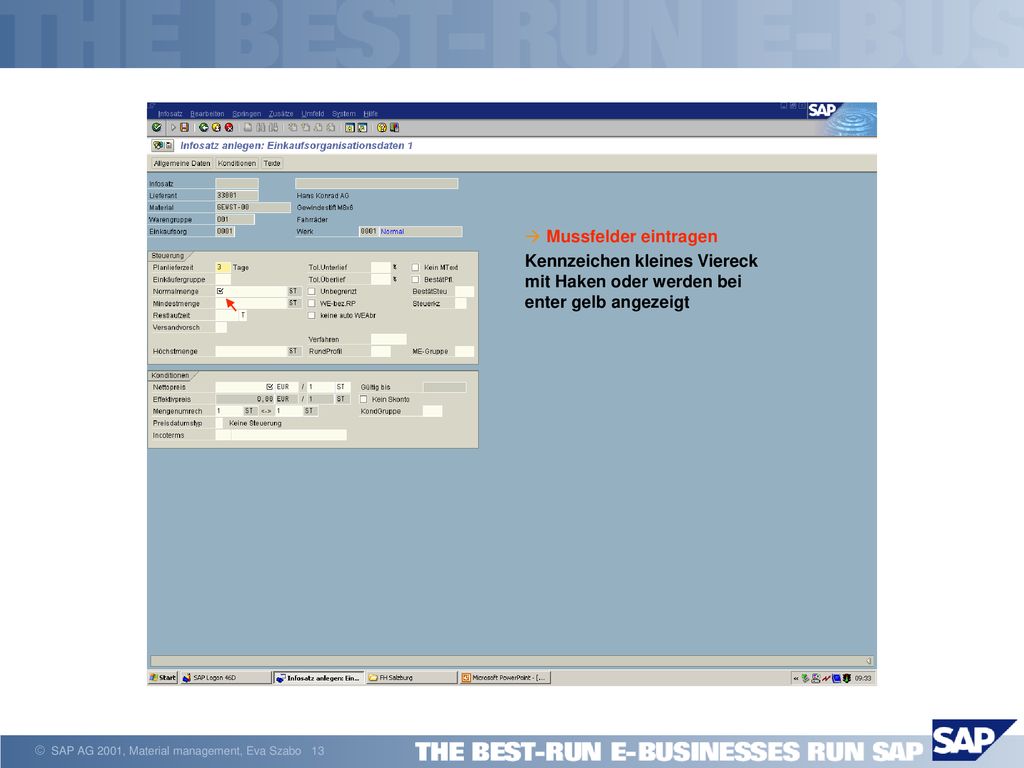The width and height of the screenshot is (1024, 768).
Task: Click the Konditionen button
Action: point(236,163)
